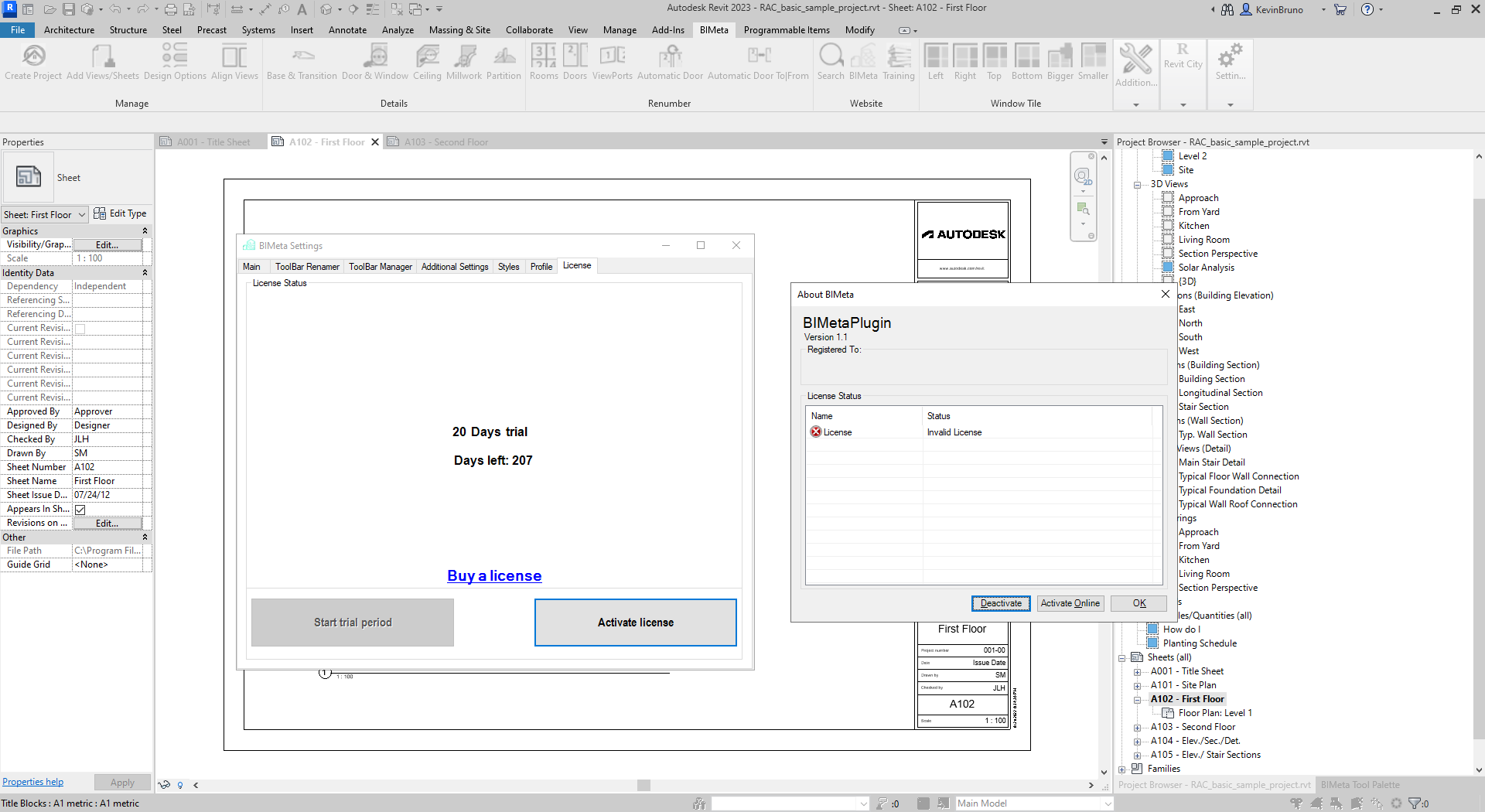Image resolution: width=1485 pixels, height=812 pixels.
Task: Expand the Families tree node
Action: tap(1122, 769)
